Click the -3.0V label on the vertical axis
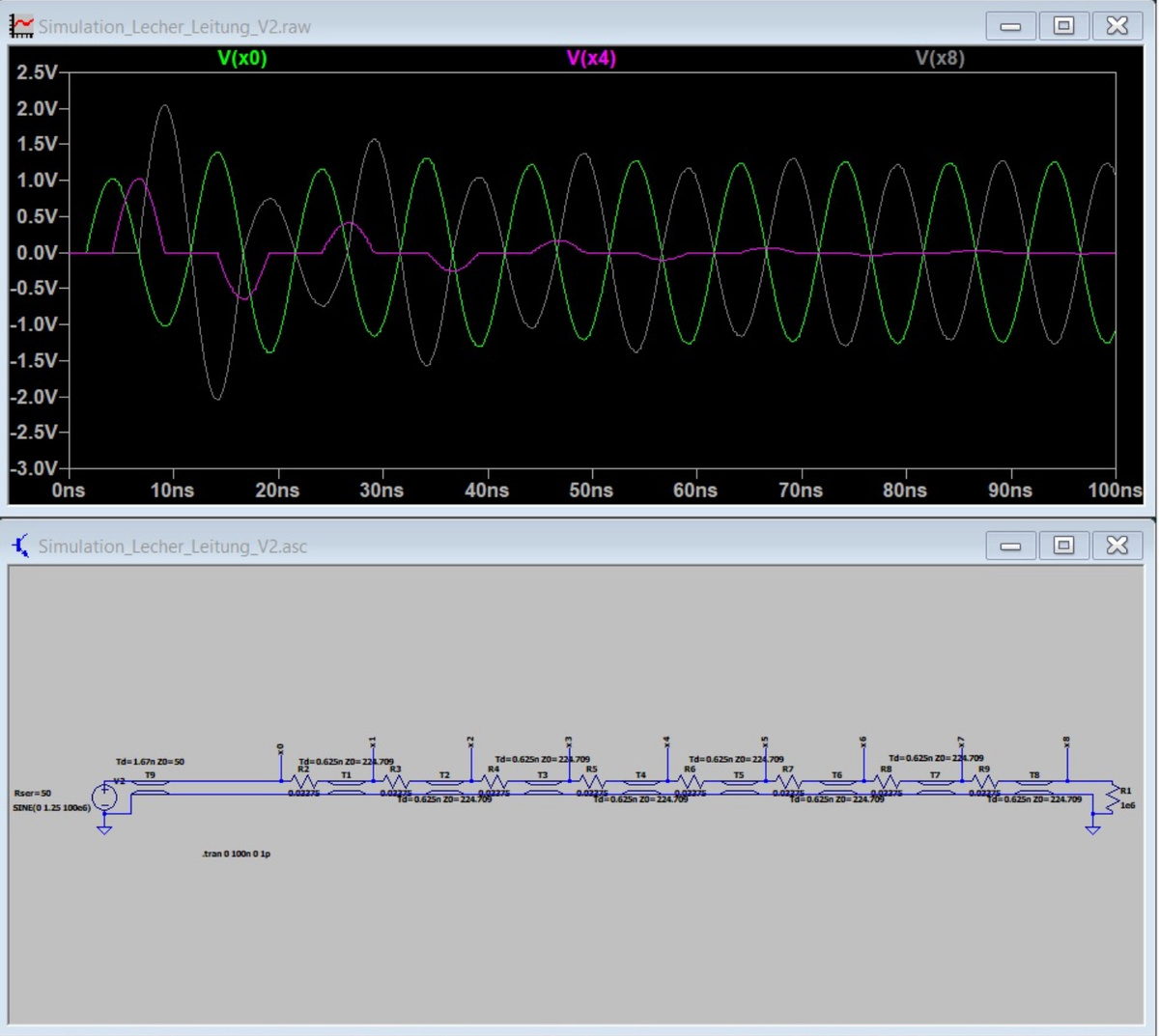The width and height of the screenshot is (1159, 1036). pos(34,469)
